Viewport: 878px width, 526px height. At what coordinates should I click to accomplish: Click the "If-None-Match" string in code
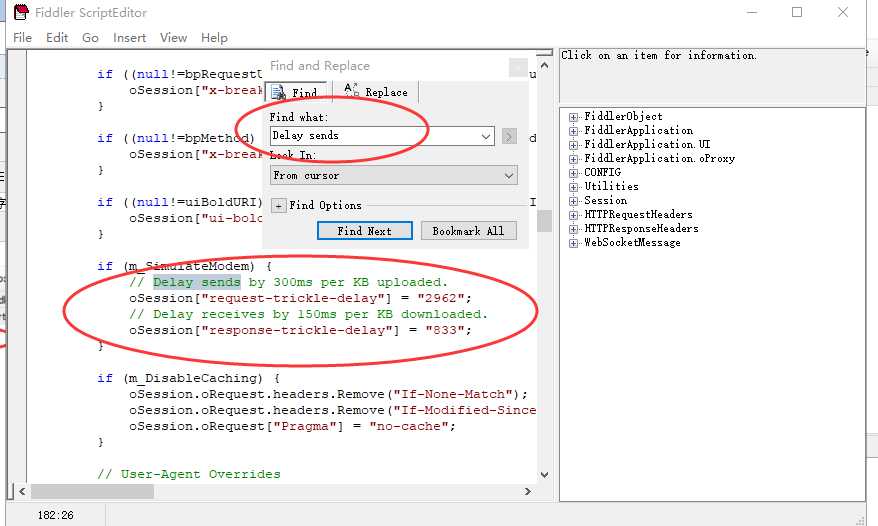452,394
